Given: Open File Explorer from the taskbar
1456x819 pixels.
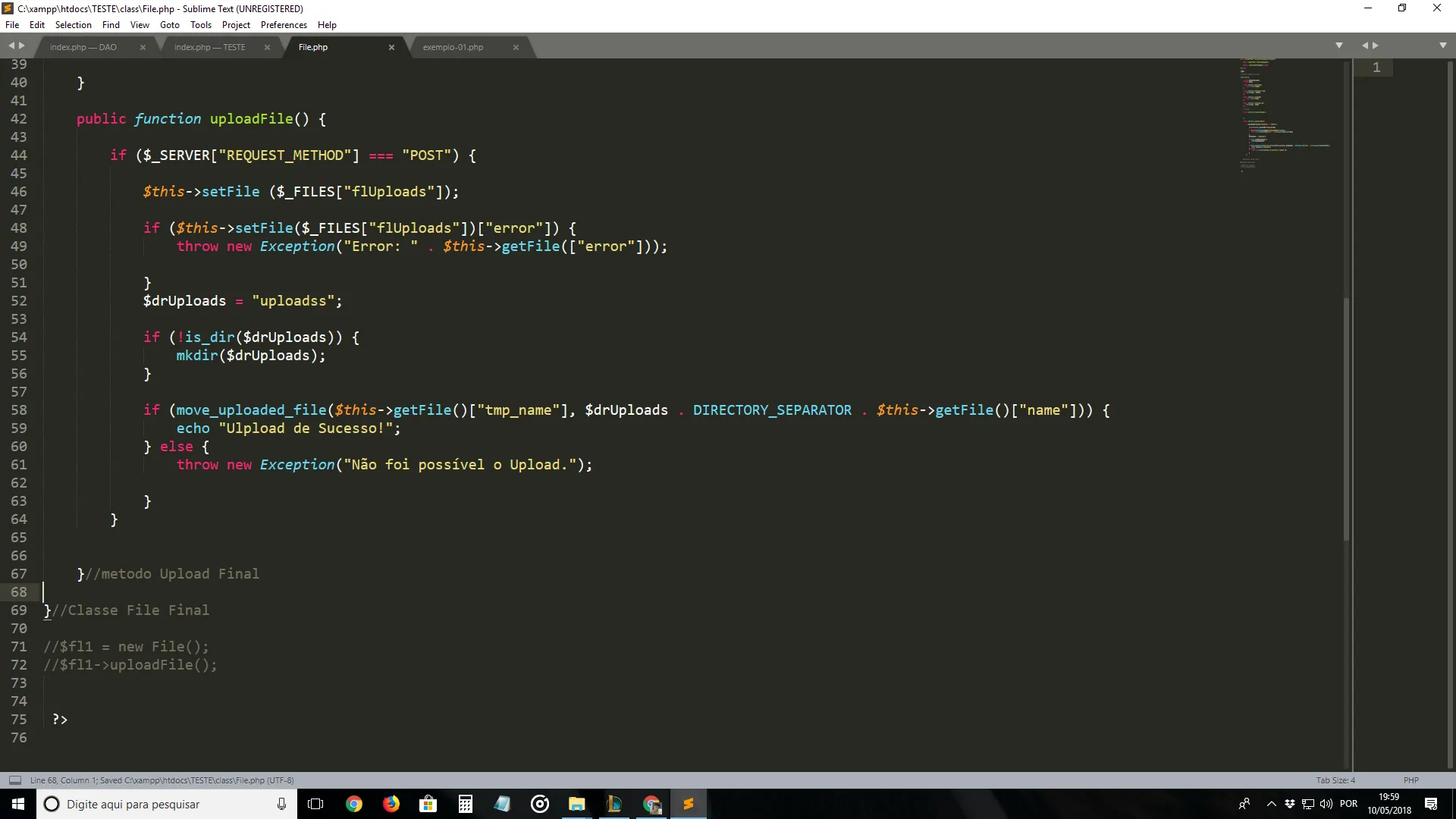Looking at the screenshot, I should 577,804.
